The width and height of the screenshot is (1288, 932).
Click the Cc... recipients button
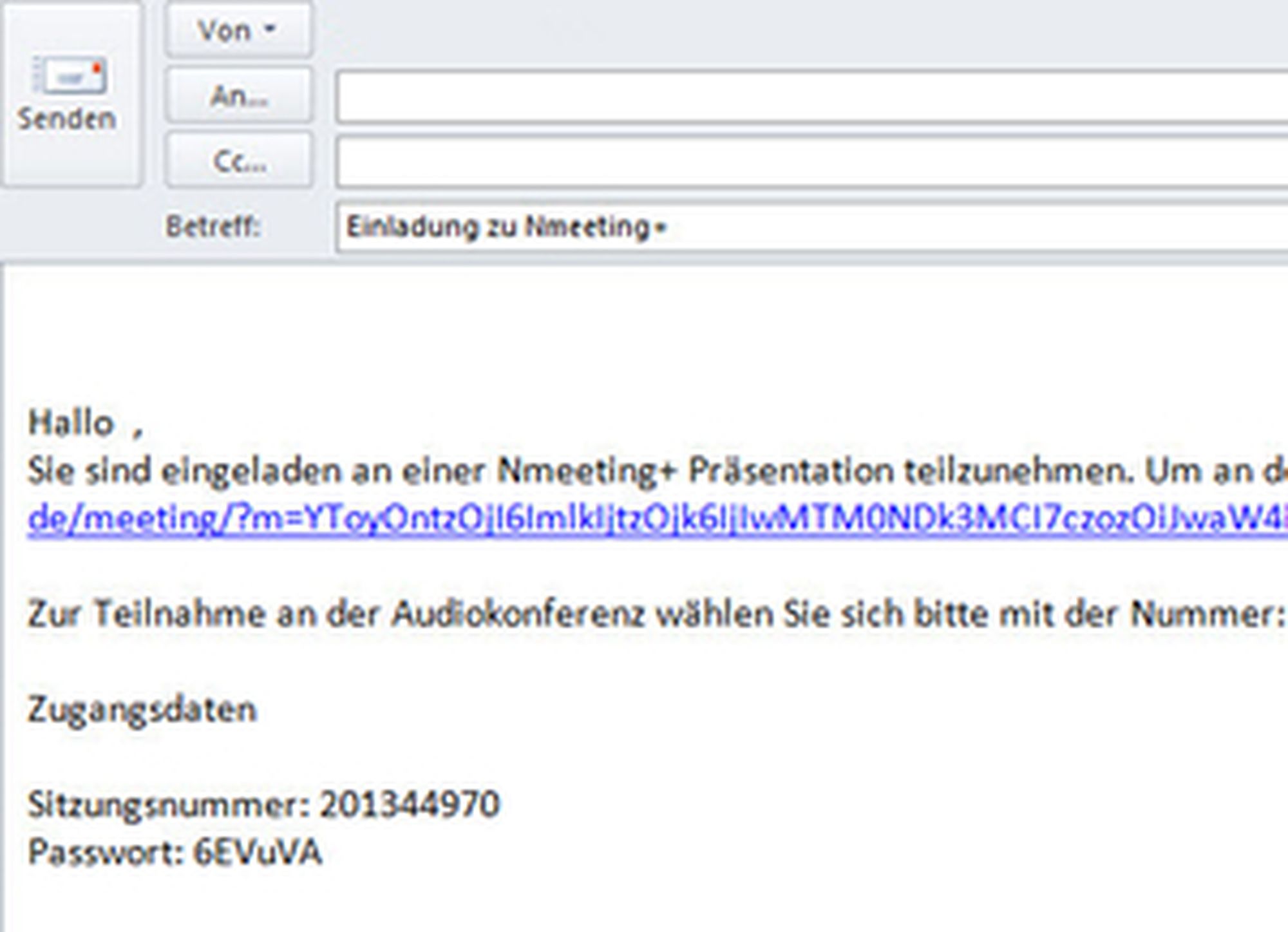[x=238, y=160]
